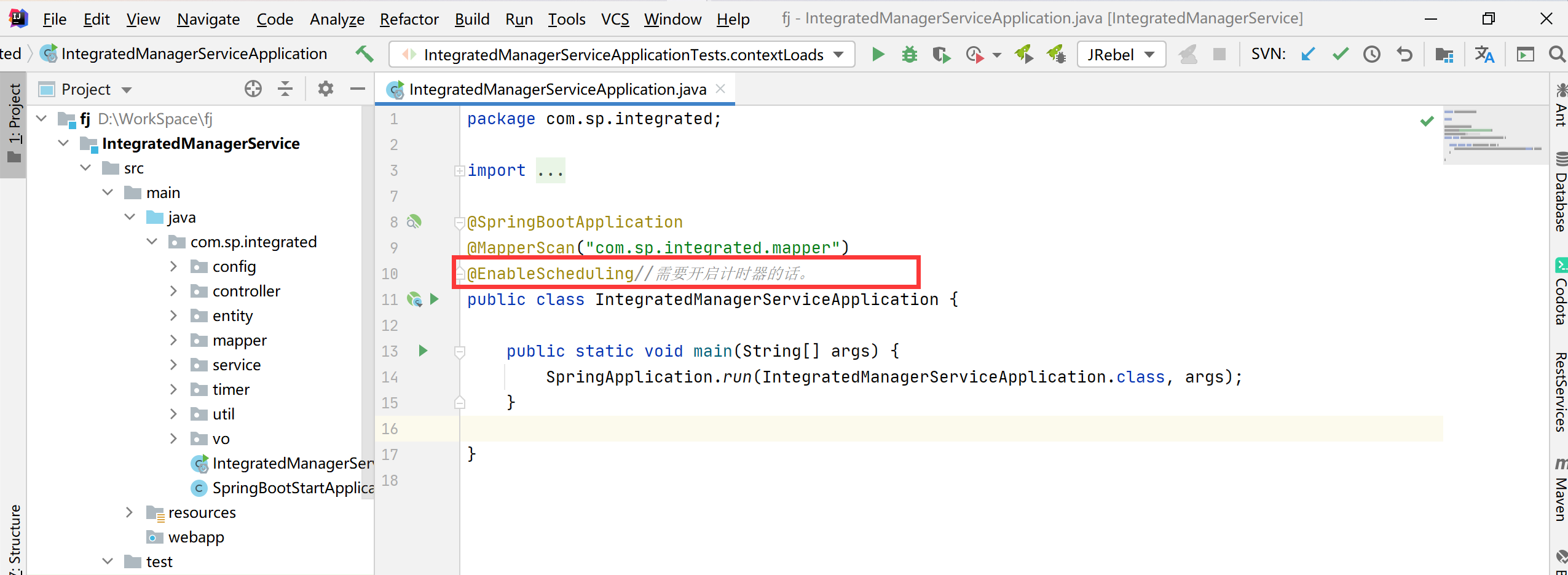Collapse the com.sp.integrated package
Image resolution: width=1568 pixels, height=575 pixels.
tap(152, 241)
